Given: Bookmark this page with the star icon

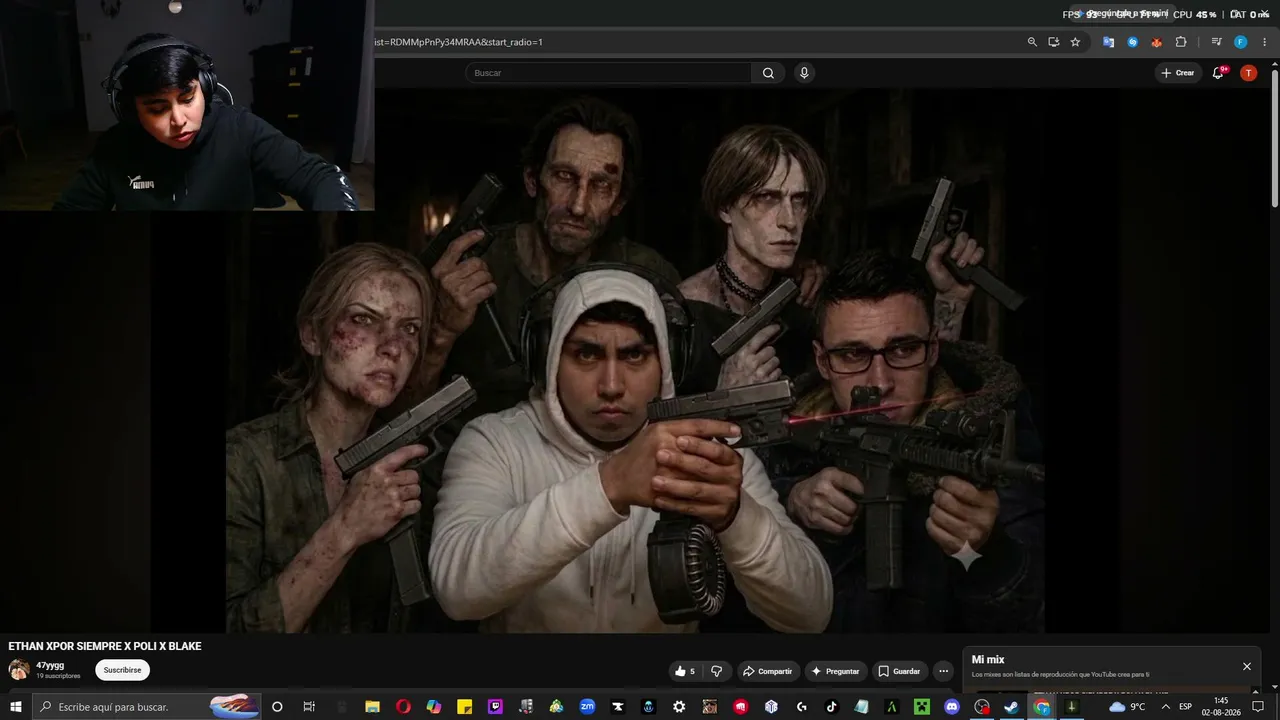Looking at the screenshot, I should (x=1076, y=42).
